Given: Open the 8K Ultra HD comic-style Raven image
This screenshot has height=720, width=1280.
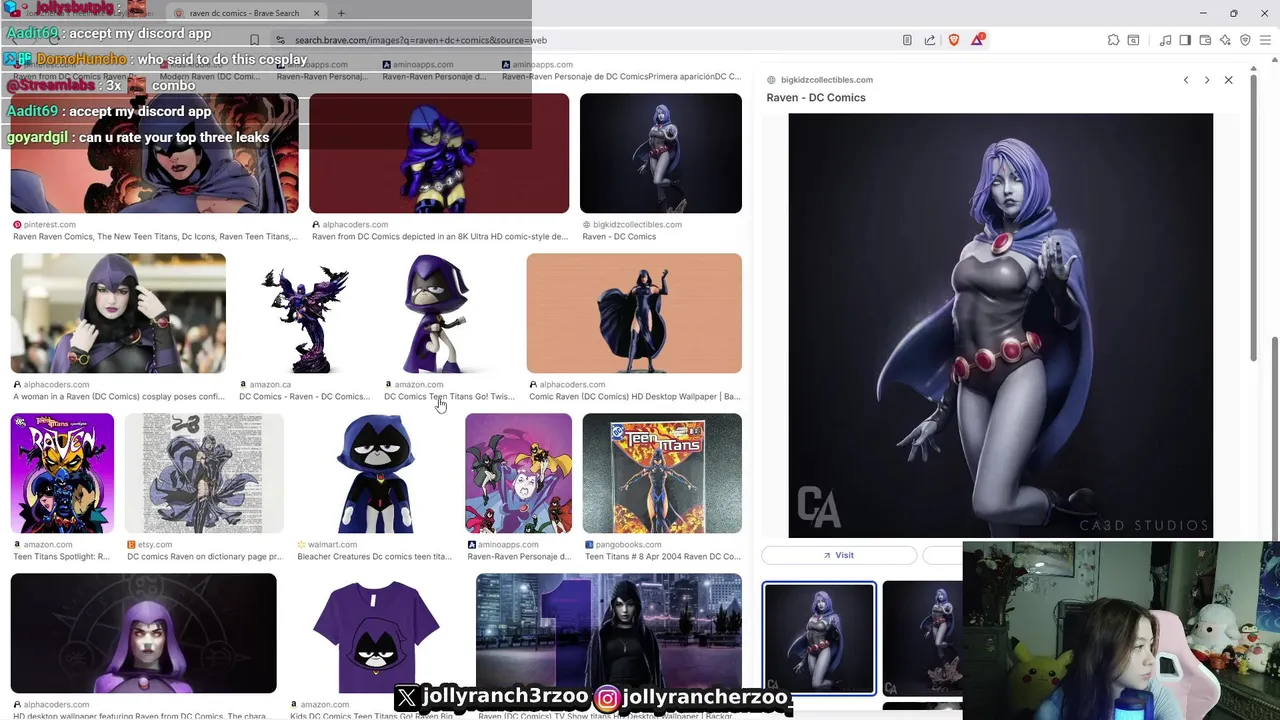Looking at the screenshot, I should pos(439,153).
